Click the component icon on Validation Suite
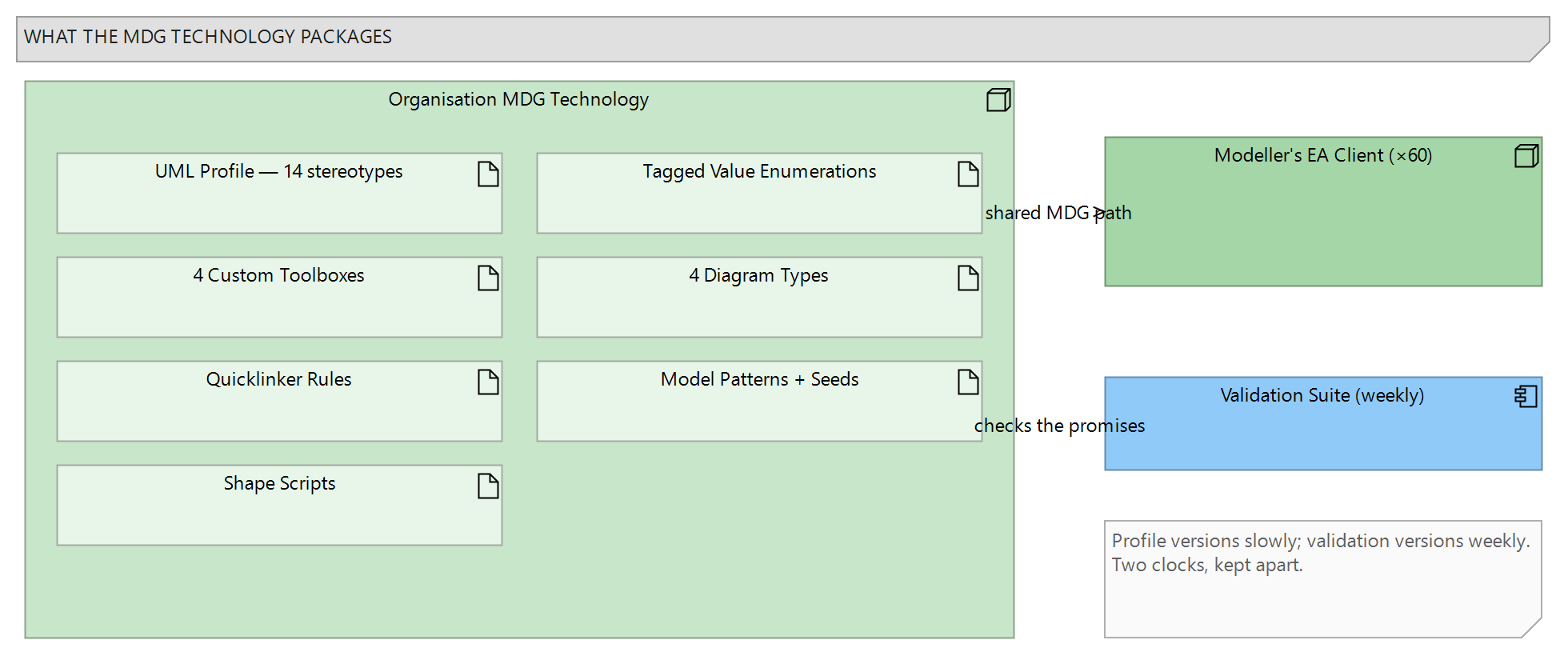Screen dimensions: 1568x656 click(1526, 396)
